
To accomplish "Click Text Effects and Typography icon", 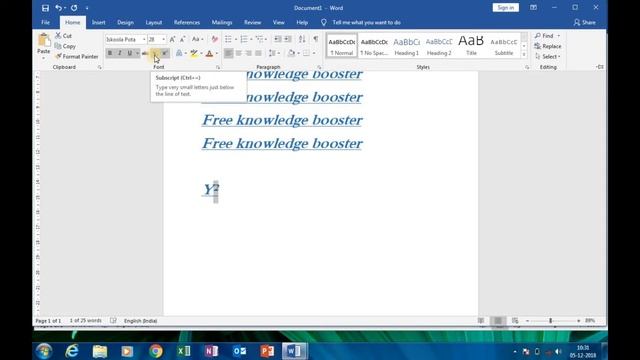I will (179, 53).
